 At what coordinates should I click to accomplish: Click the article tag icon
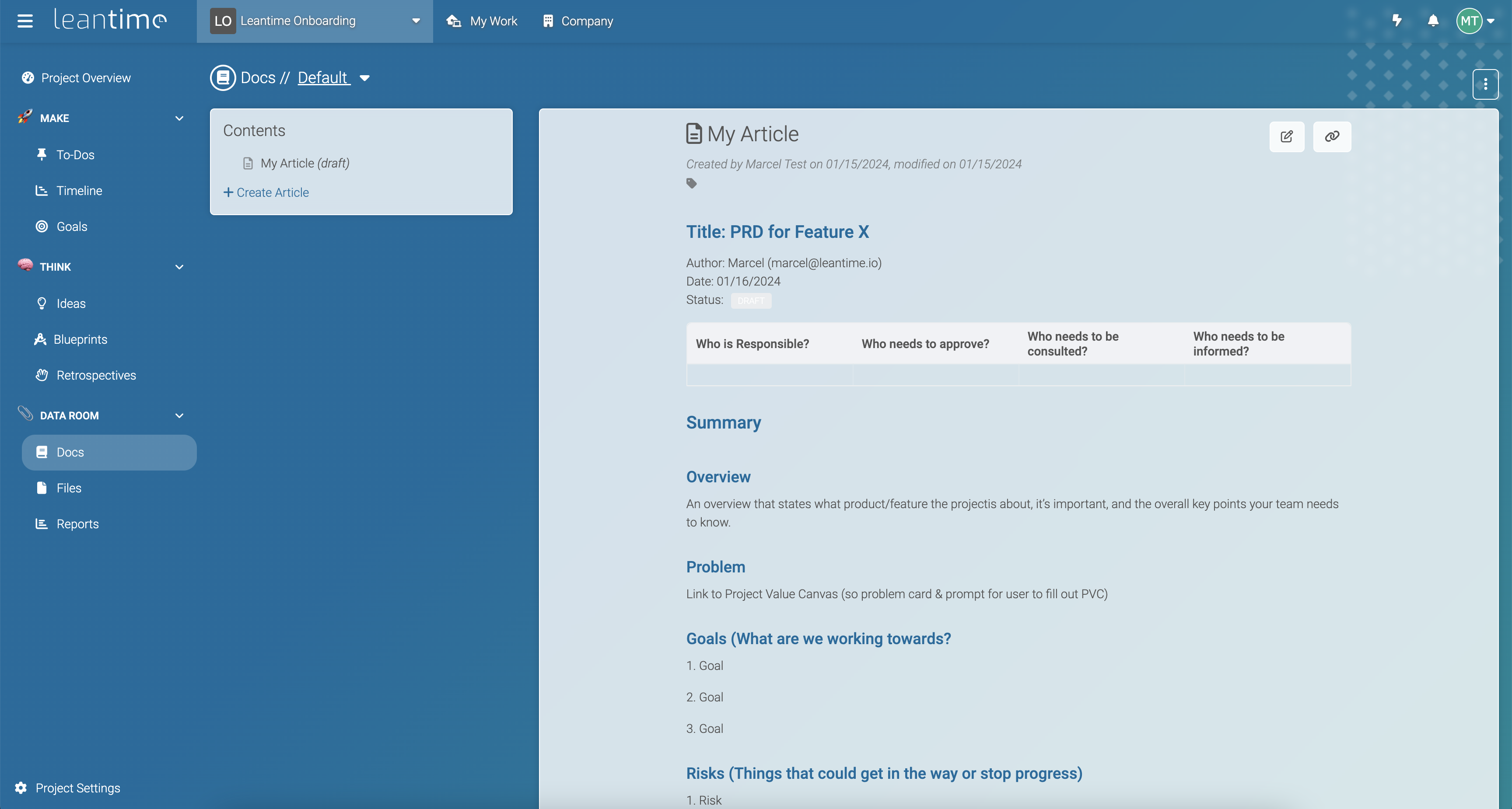[x=691, y=184]
